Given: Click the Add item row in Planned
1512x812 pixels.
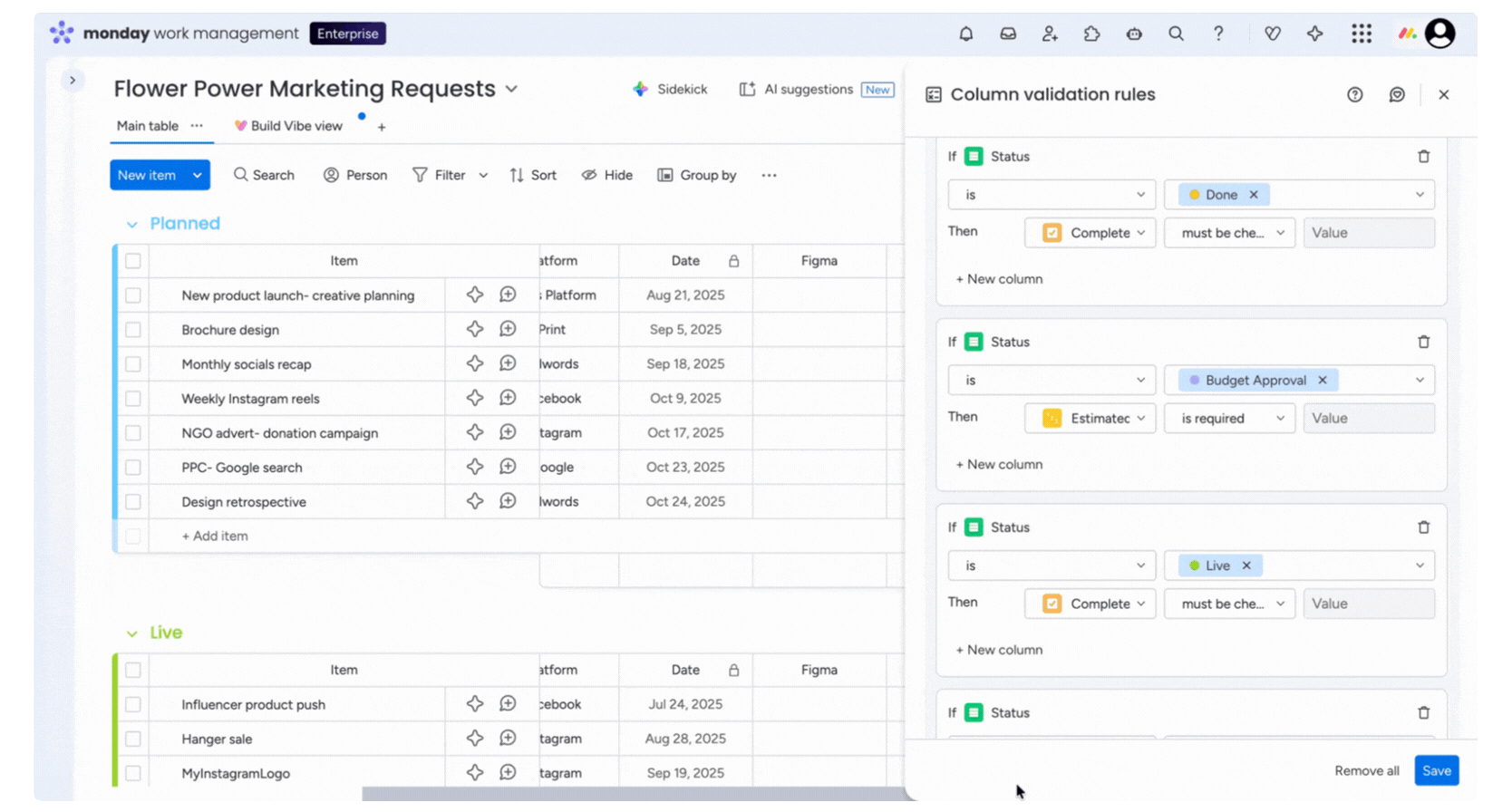Looking at the screenshot, I should click(215, 536).
